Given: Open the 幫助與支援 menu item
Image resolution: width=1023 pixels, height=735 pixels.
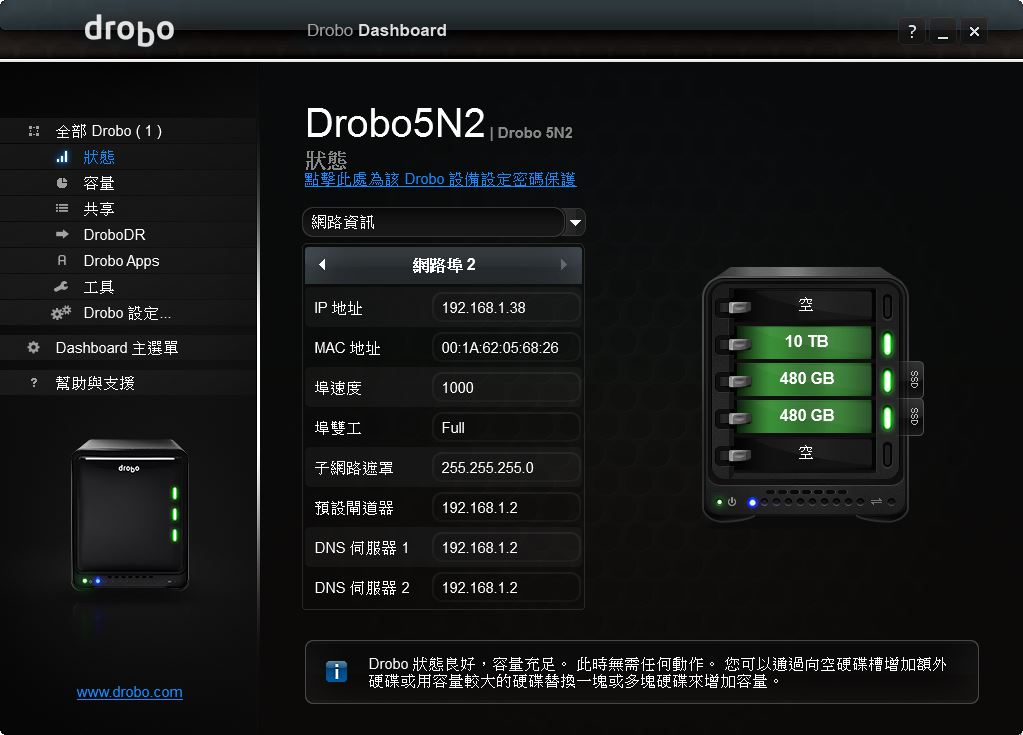Looking at the screenshot, I should pyautogui.click(x=94, y=383).
